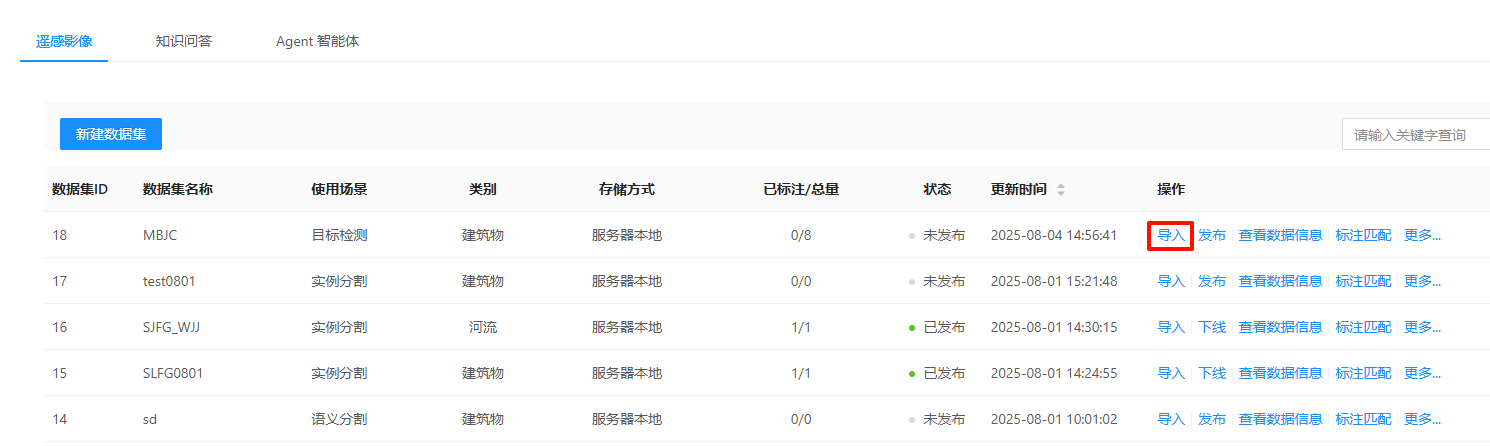This screenshot has height=446, width=1490.
Task: Open 标注匹配 for SJFG_WJJ dataset
Action: [x=1363, y=328]
